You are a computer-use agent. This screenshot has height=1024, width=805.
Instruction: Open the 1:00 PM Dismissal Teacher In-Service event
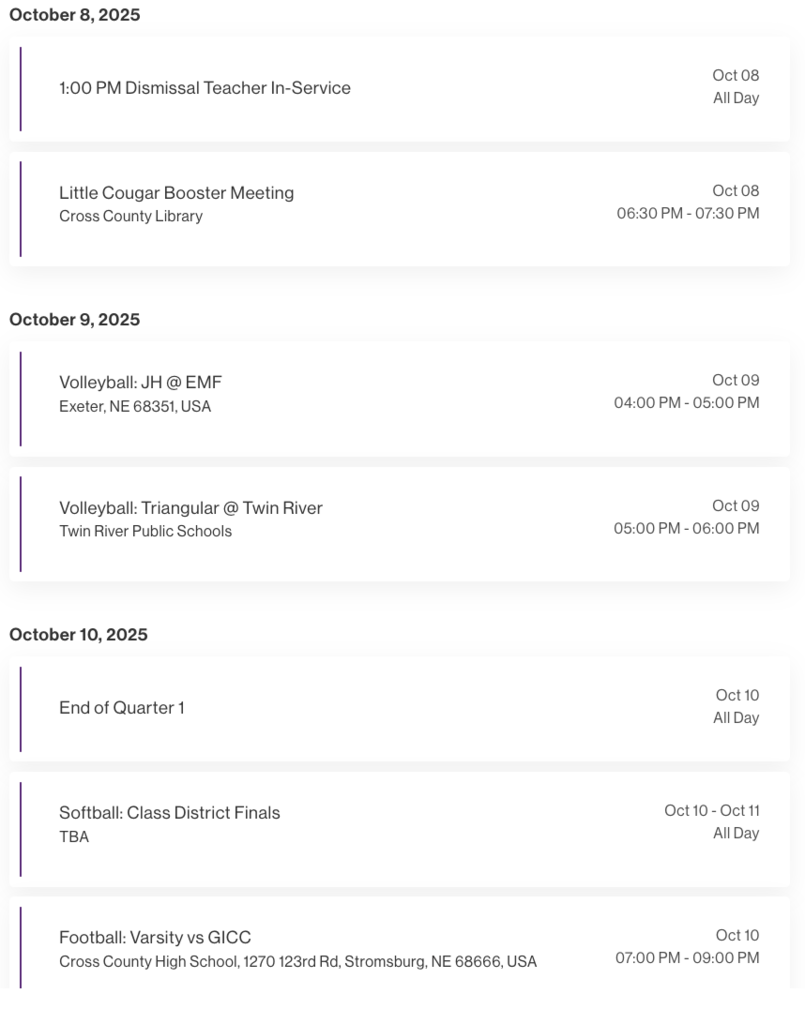click(205, 88)
